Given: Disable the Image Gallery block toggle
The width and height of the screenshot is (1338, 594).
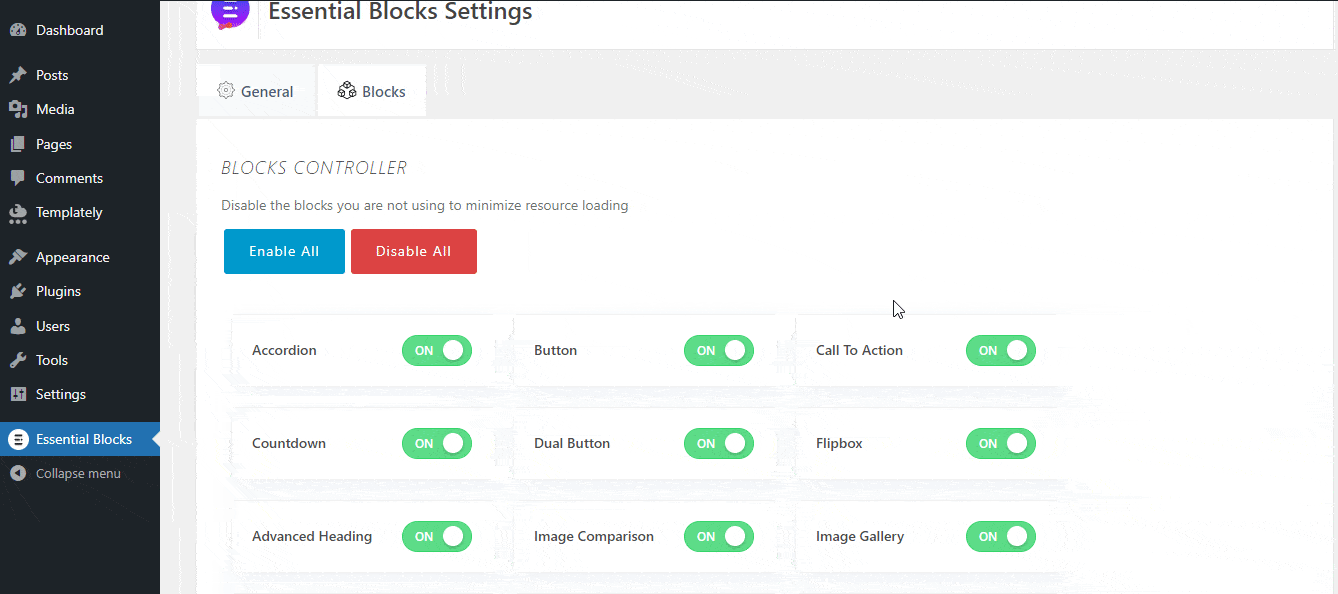Looking at the screenshot, I should 1001,536.
